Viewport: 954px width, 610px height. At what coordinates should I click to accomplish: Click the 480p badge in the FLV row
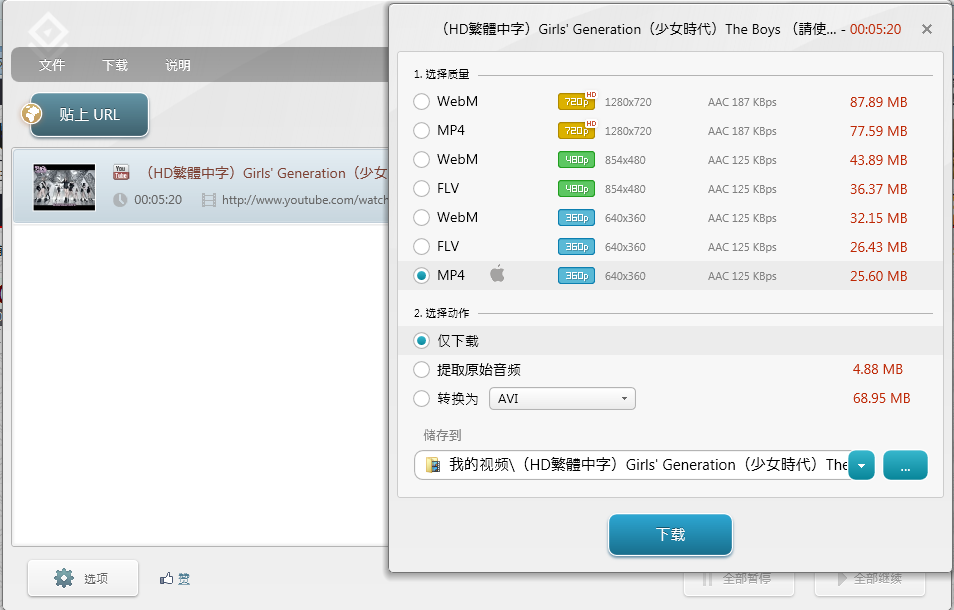(x=576, y=189)
